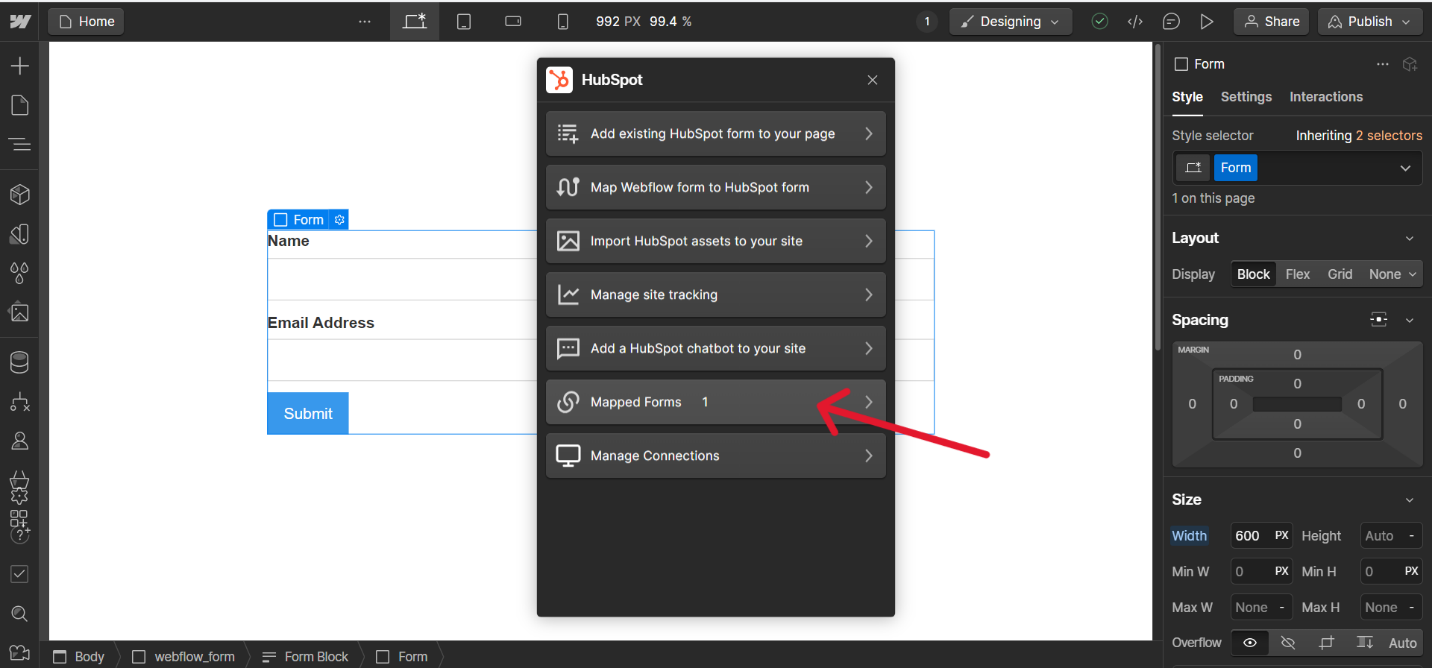The image size is (1432, 668).
Task: Switch to mobile landscape breakpoint
Action: [513, 21]
